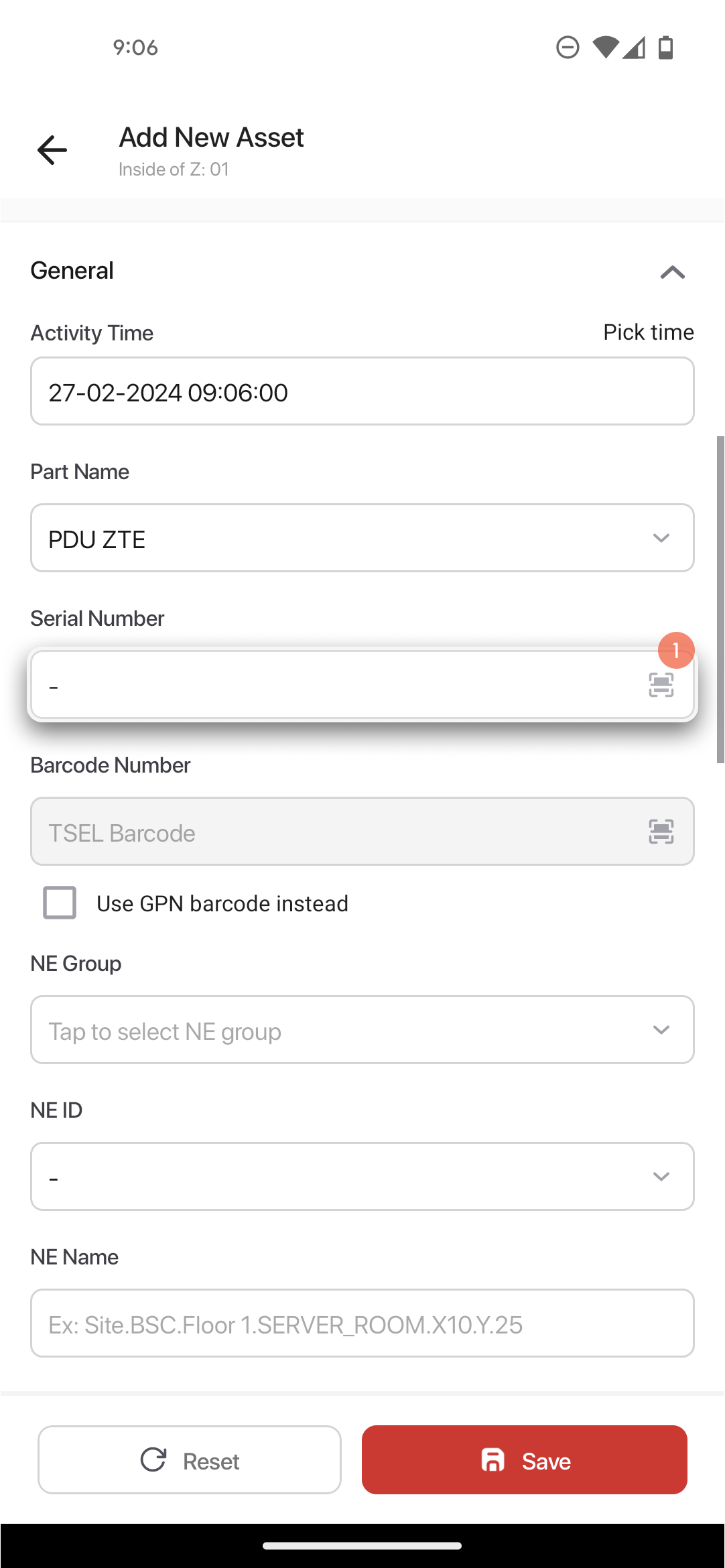Scan barcode for Serial Number field
The height and width of the screenshot is (1568, 725).
pyautogui.click(x=661, y=685)
